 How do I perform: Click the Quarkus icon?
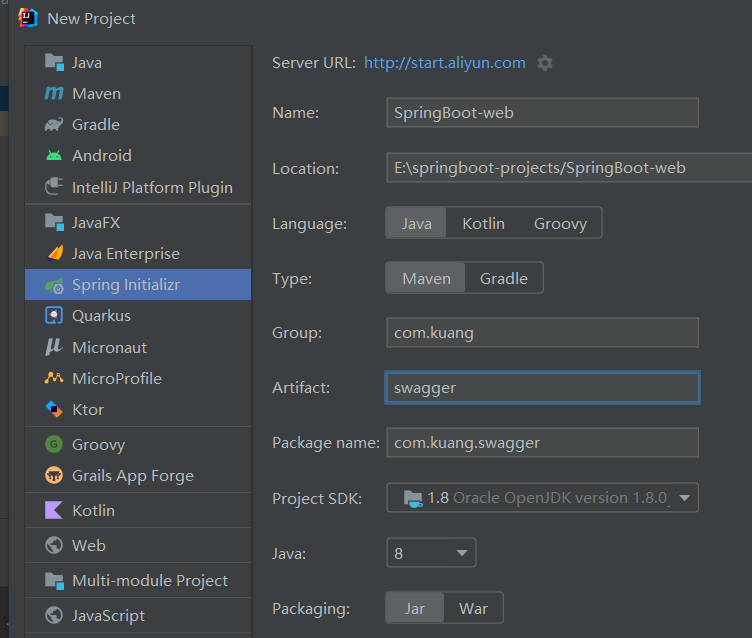[54, 316]
